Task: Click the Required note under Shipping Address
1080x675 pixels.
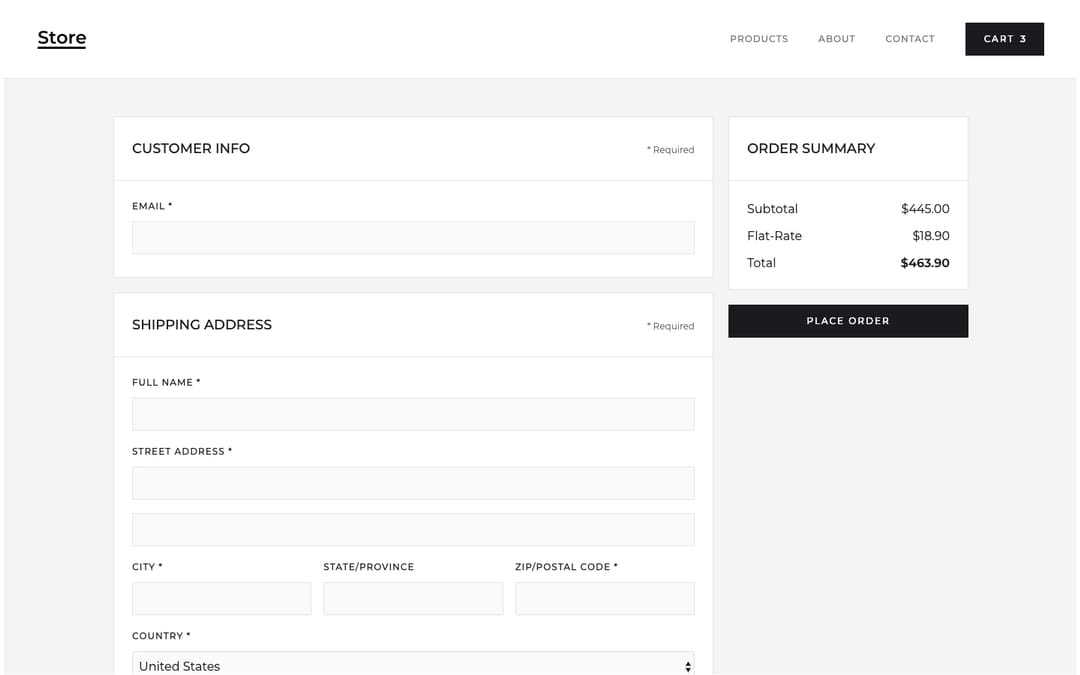Action: [x=670, y=325]
